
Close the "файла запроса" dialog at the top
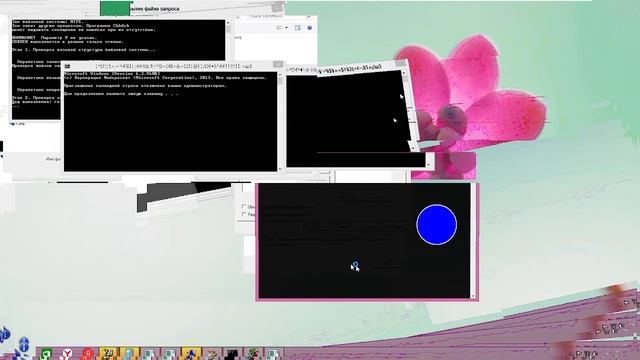(277, 7)
